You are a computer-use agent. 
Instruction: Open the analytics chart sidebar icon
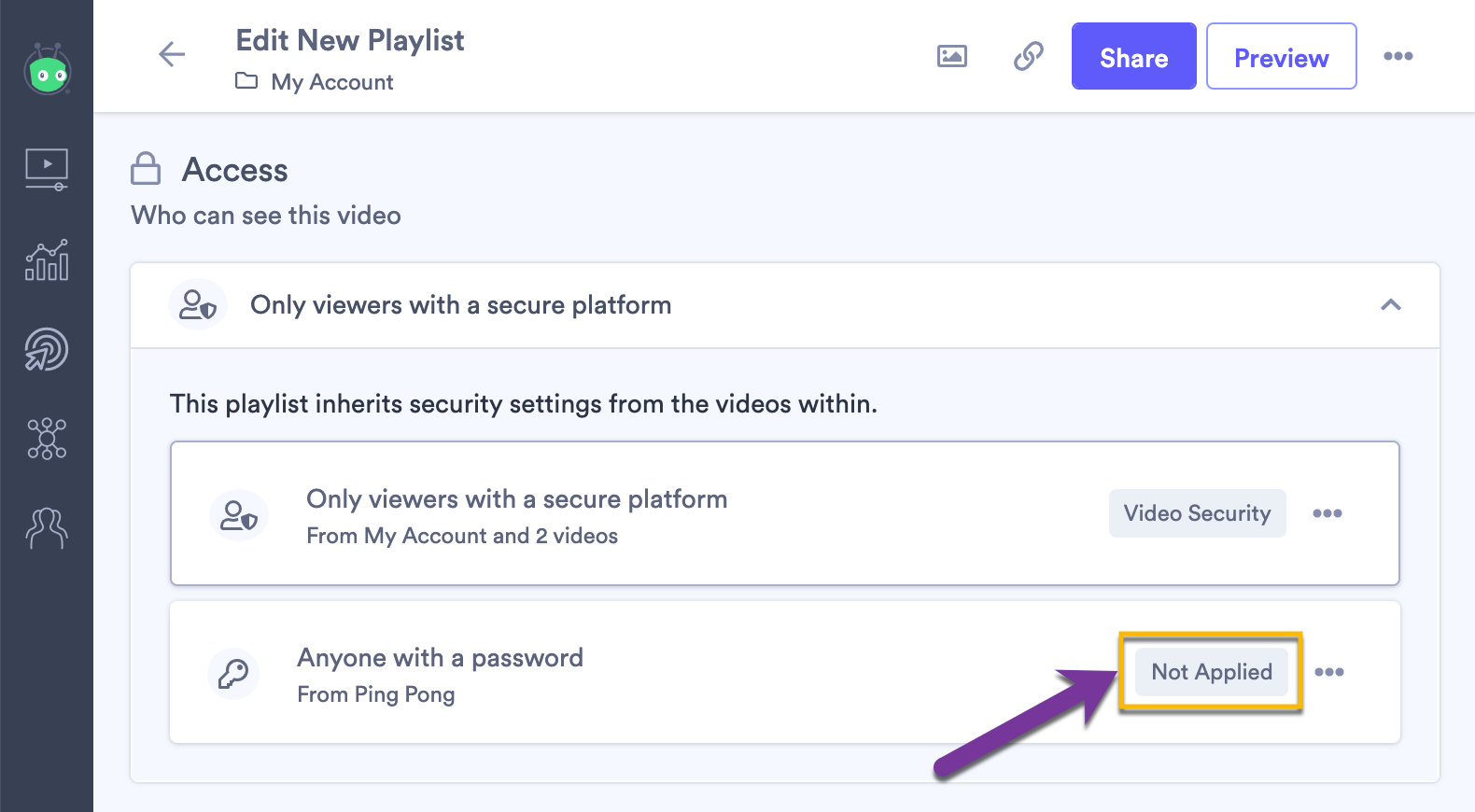click(x=47, y=259)
